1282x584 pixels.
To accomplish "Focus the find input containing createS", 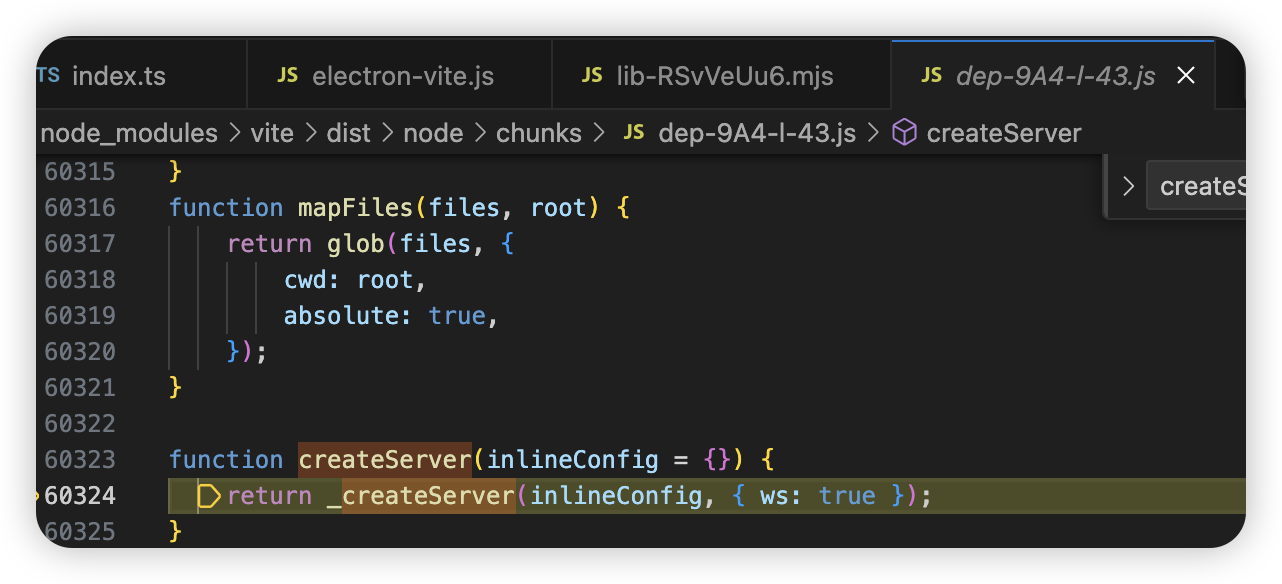I will (x=1196, y=186).
